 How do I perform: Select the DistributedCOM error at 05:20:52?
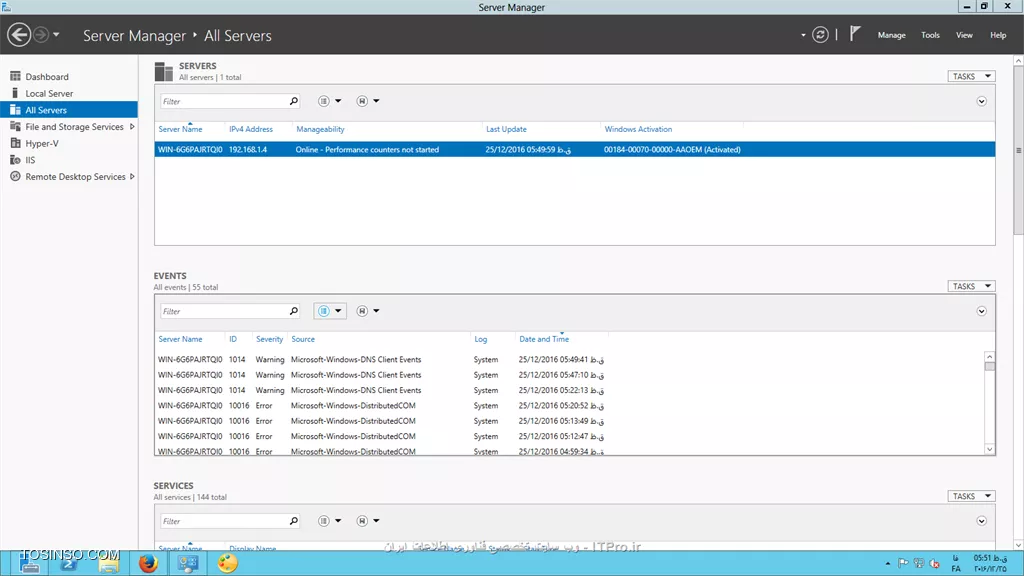coord(569,406)
